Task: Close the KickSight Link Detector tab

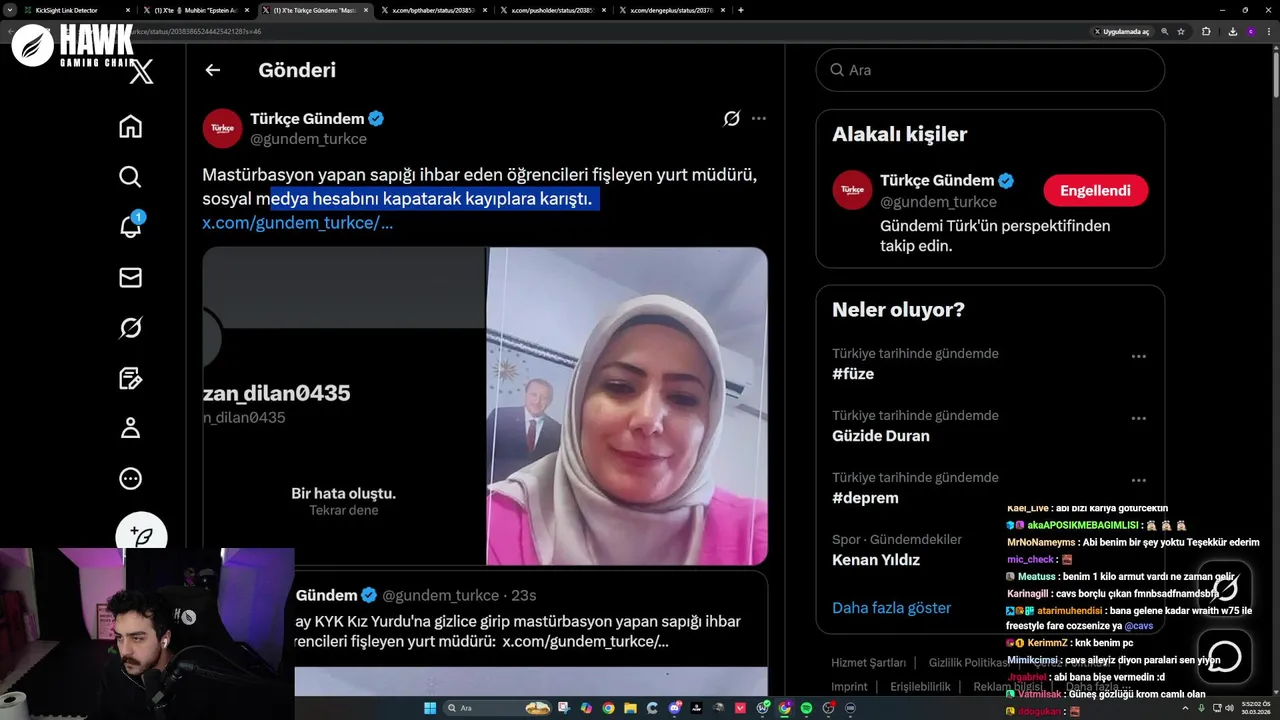Action: point(128,10)
